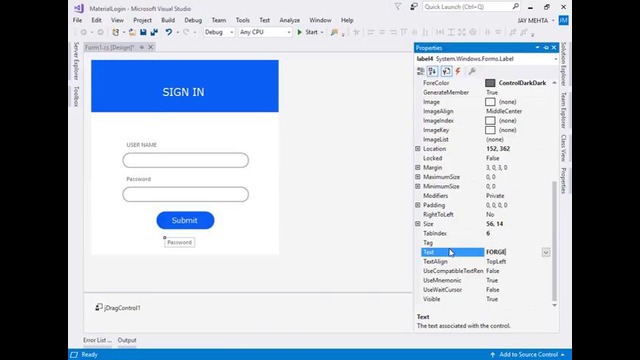
Task: Click the New Project toolbar icon
Action: (116, 32)
